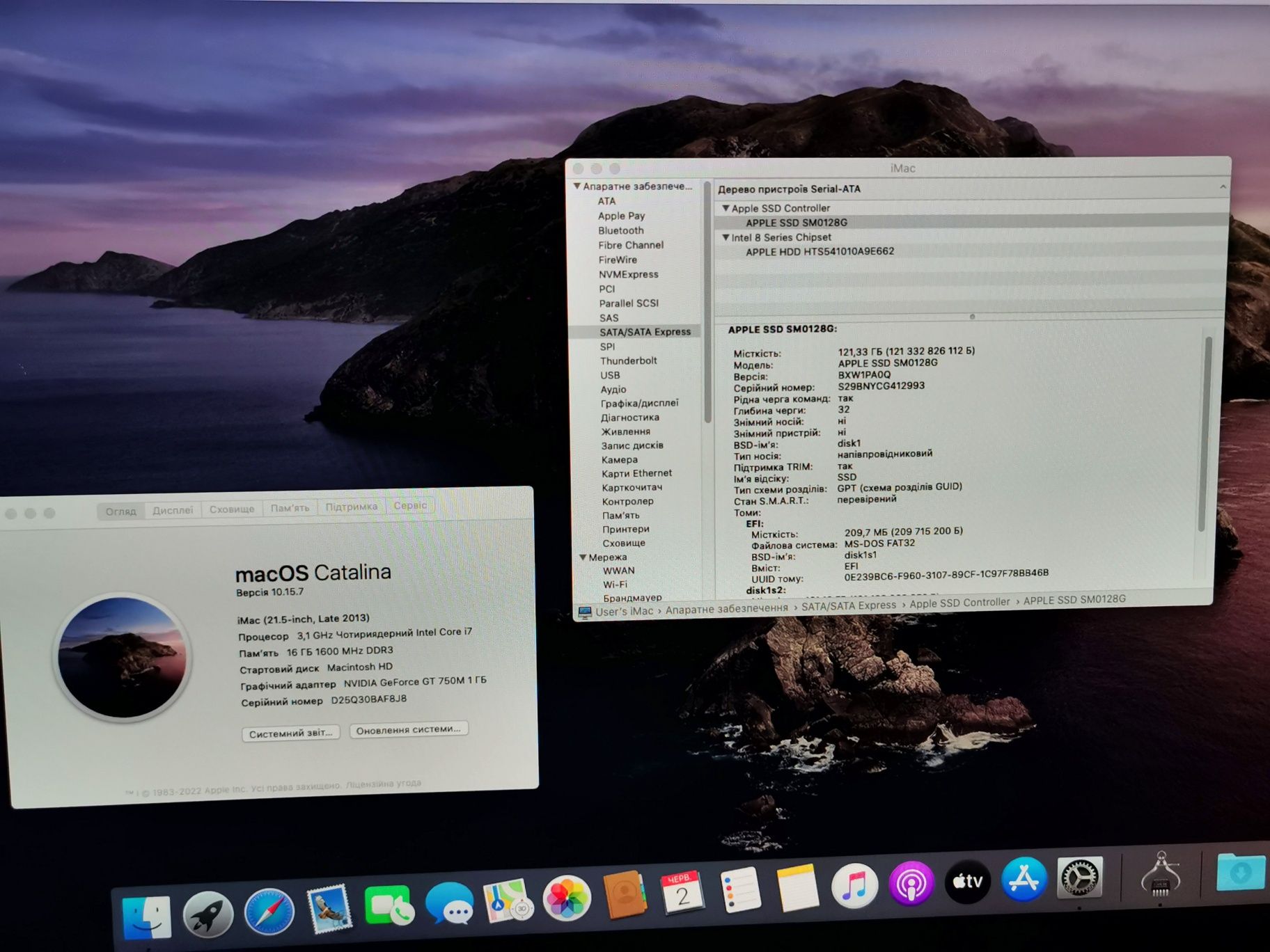Open Notes yellow notepad icon
Image resolution: width=1270 pixels, height=952 pixels.
797,887
